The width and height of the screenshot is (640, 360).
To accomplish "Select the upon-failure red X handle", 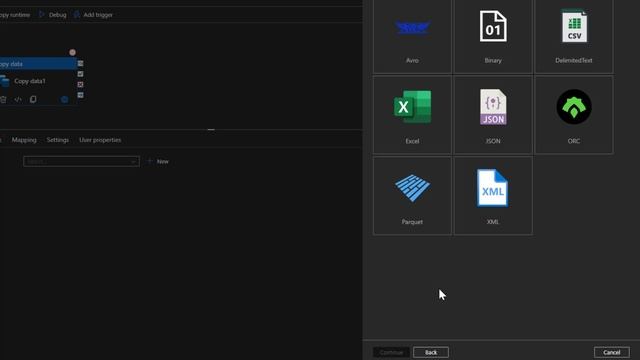I will [x=80, y=84].
